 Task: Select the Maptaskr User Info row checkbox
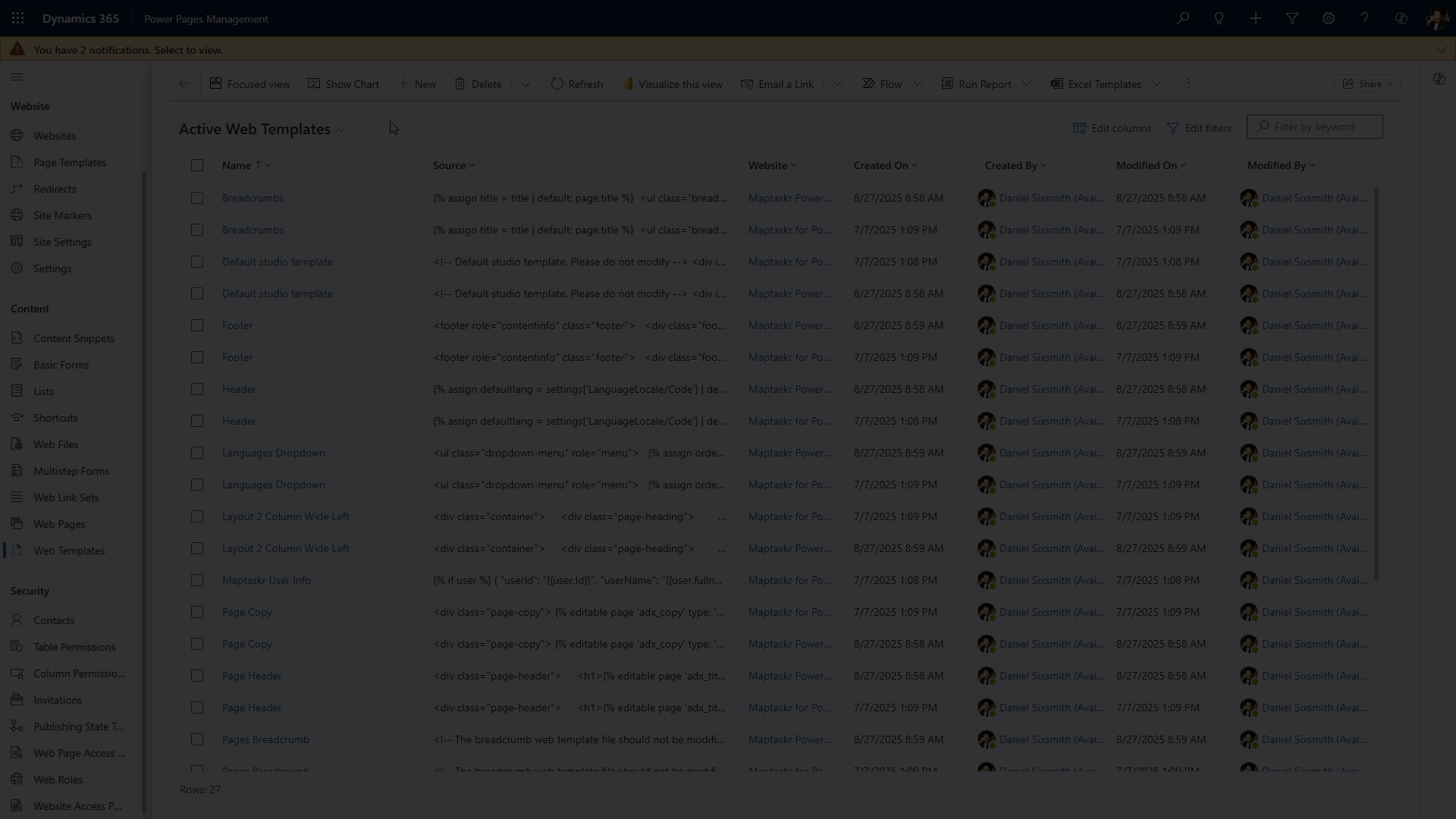pyautogui.click(x=197, y=580)
